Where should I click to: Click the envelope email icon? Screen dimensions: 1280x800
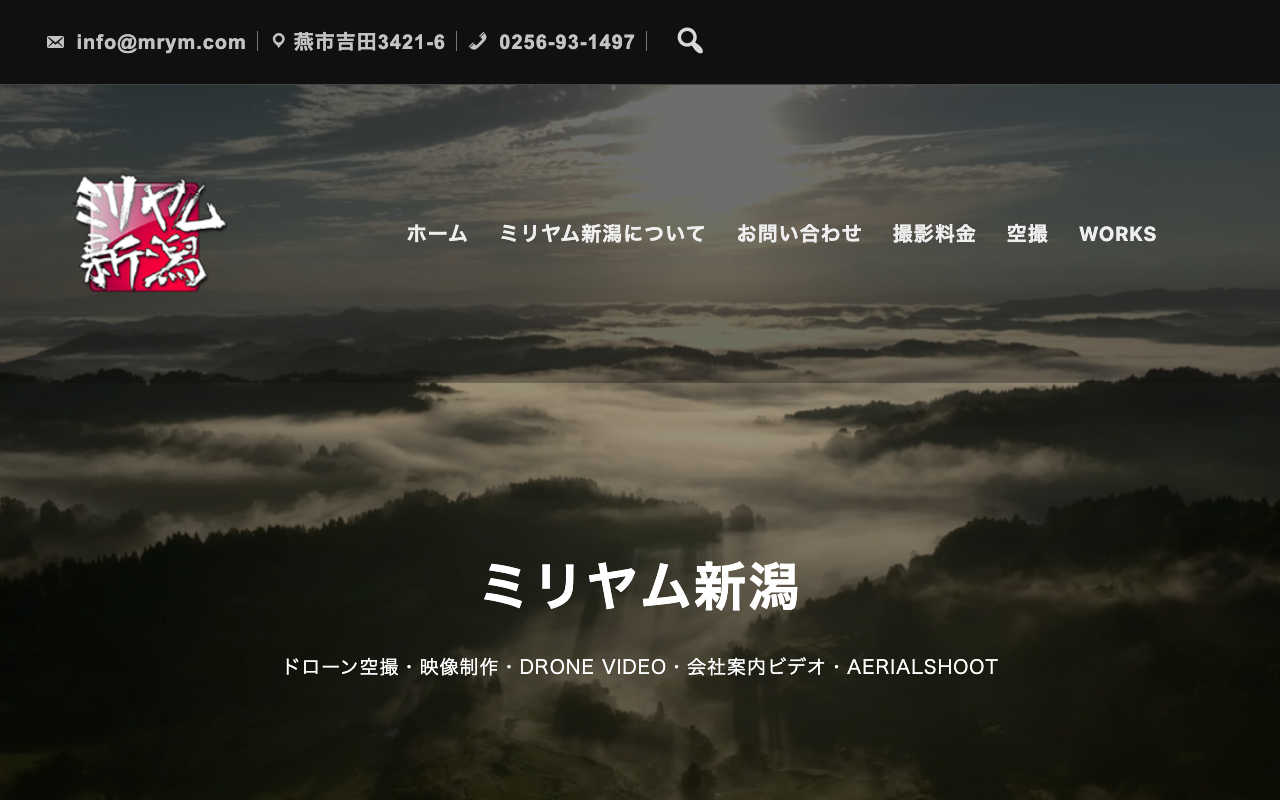pos(56,42)
